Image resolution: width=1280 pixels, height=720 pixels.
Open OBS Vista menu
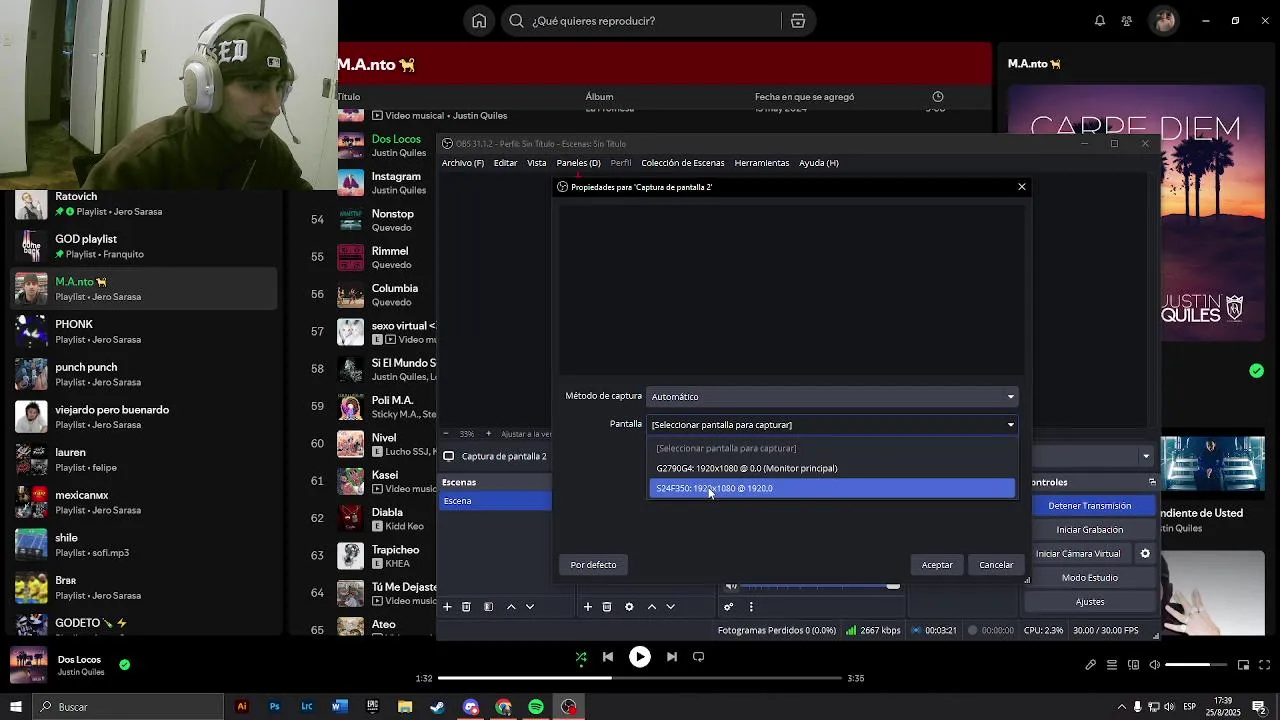coord(536,163)
